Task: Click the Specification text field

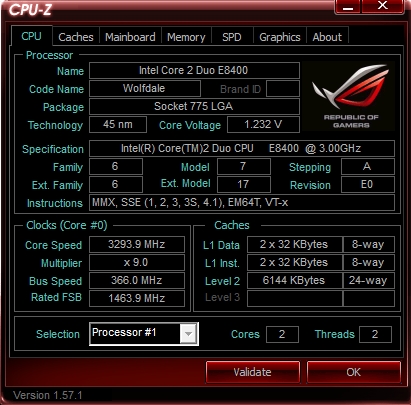Action: tap(242, 148)
